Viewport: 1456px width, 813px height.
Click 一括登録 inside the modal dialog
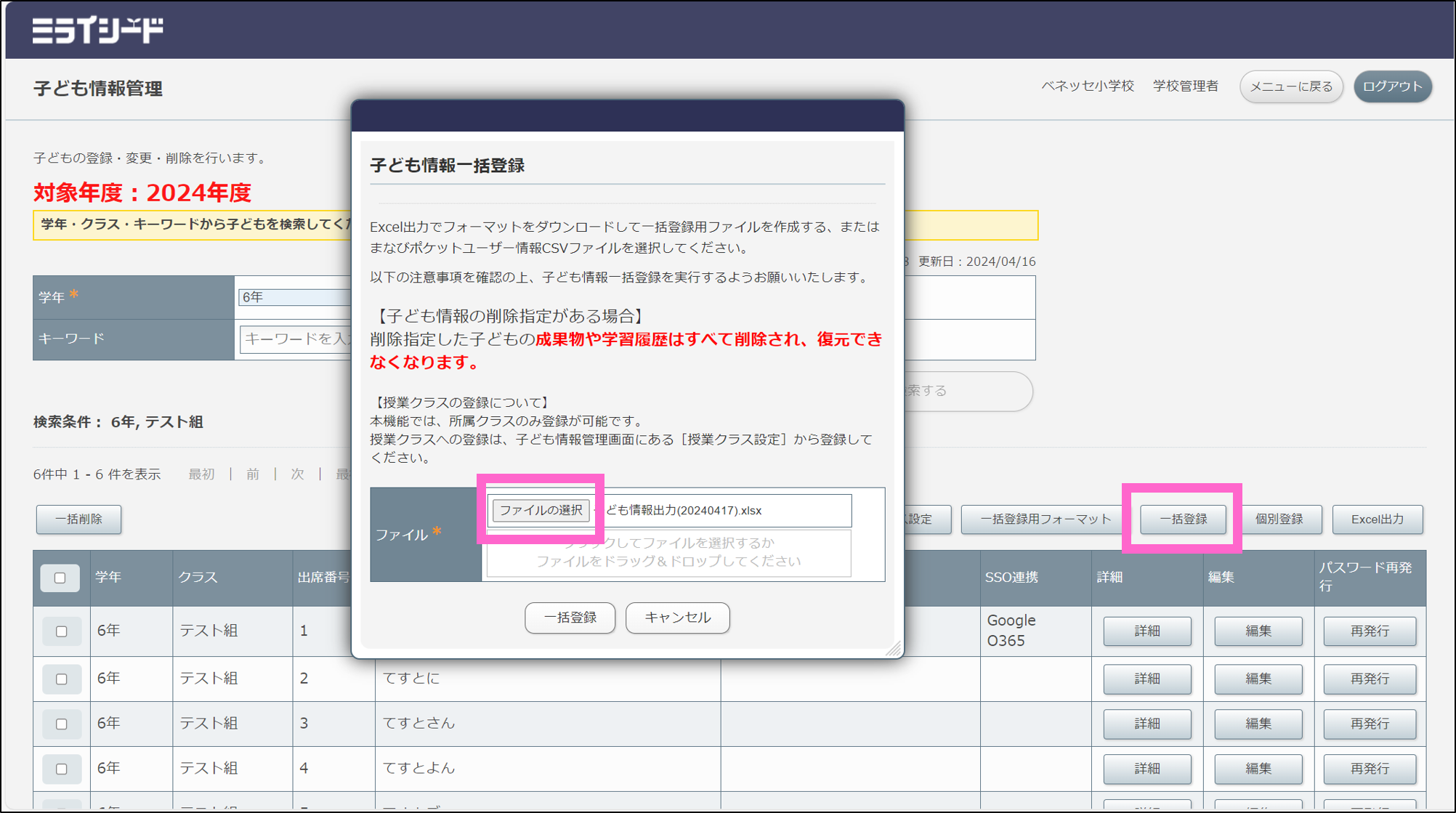[x=570, y=618]
